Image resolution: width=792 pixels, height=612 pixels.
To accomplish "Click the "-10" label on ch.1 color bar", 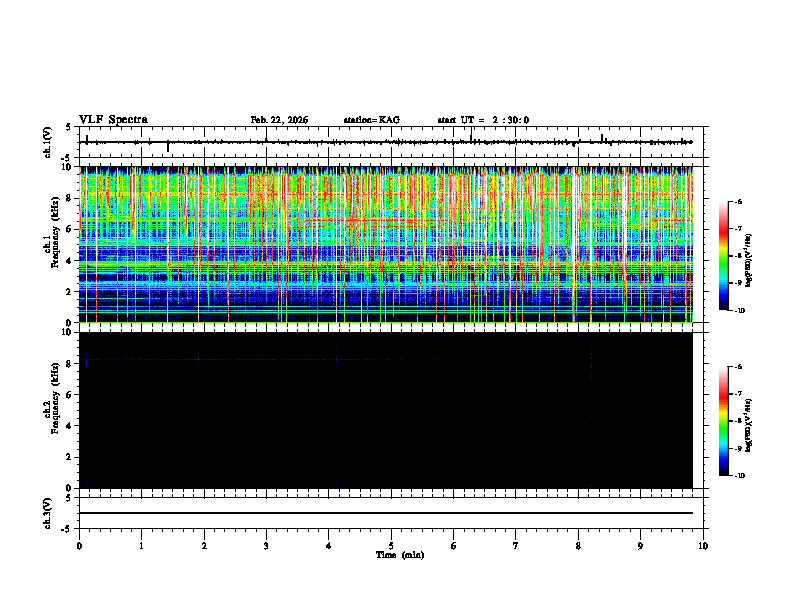I will [739, 310].
